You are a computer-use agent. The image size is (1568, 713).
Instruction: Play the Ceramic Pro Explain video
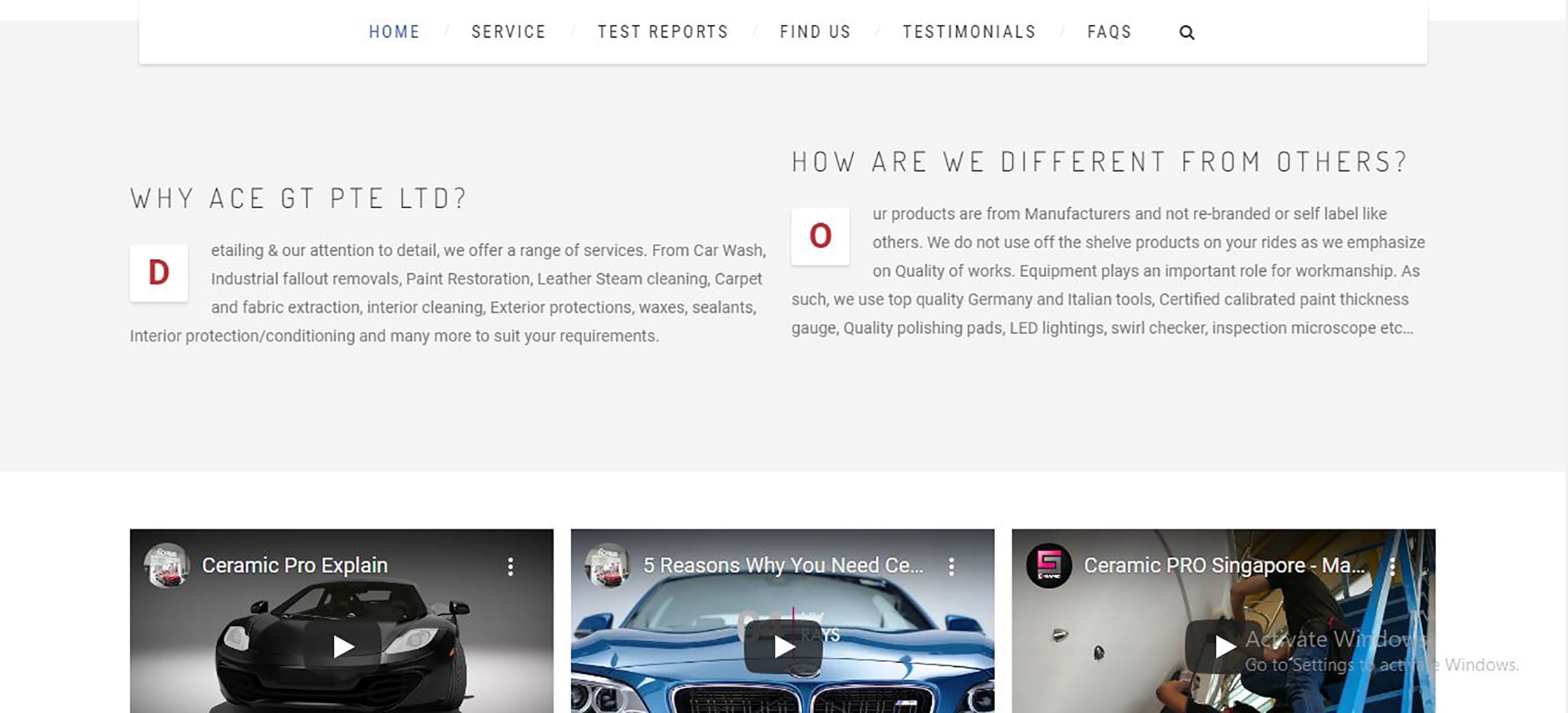(343, 646)
